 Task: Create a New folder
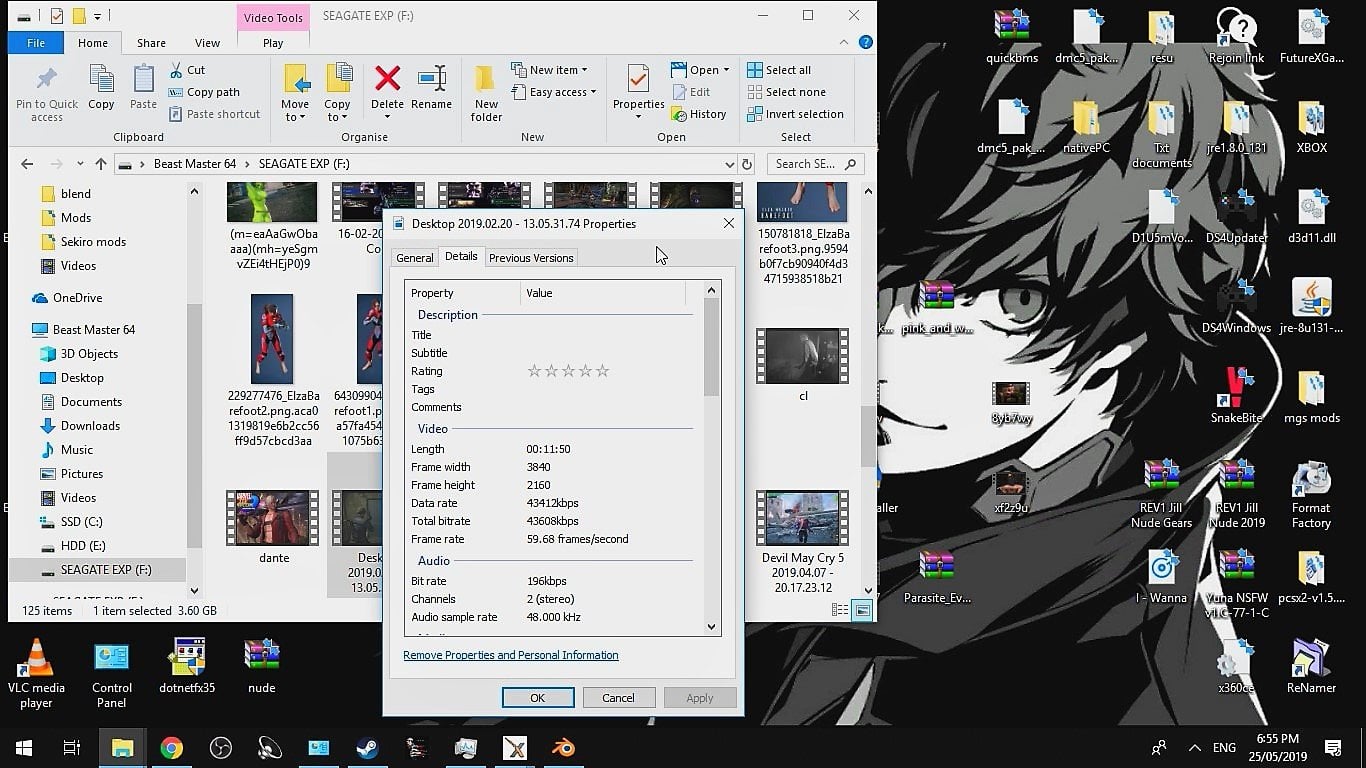pyautogui.click(x=486, y=93)
